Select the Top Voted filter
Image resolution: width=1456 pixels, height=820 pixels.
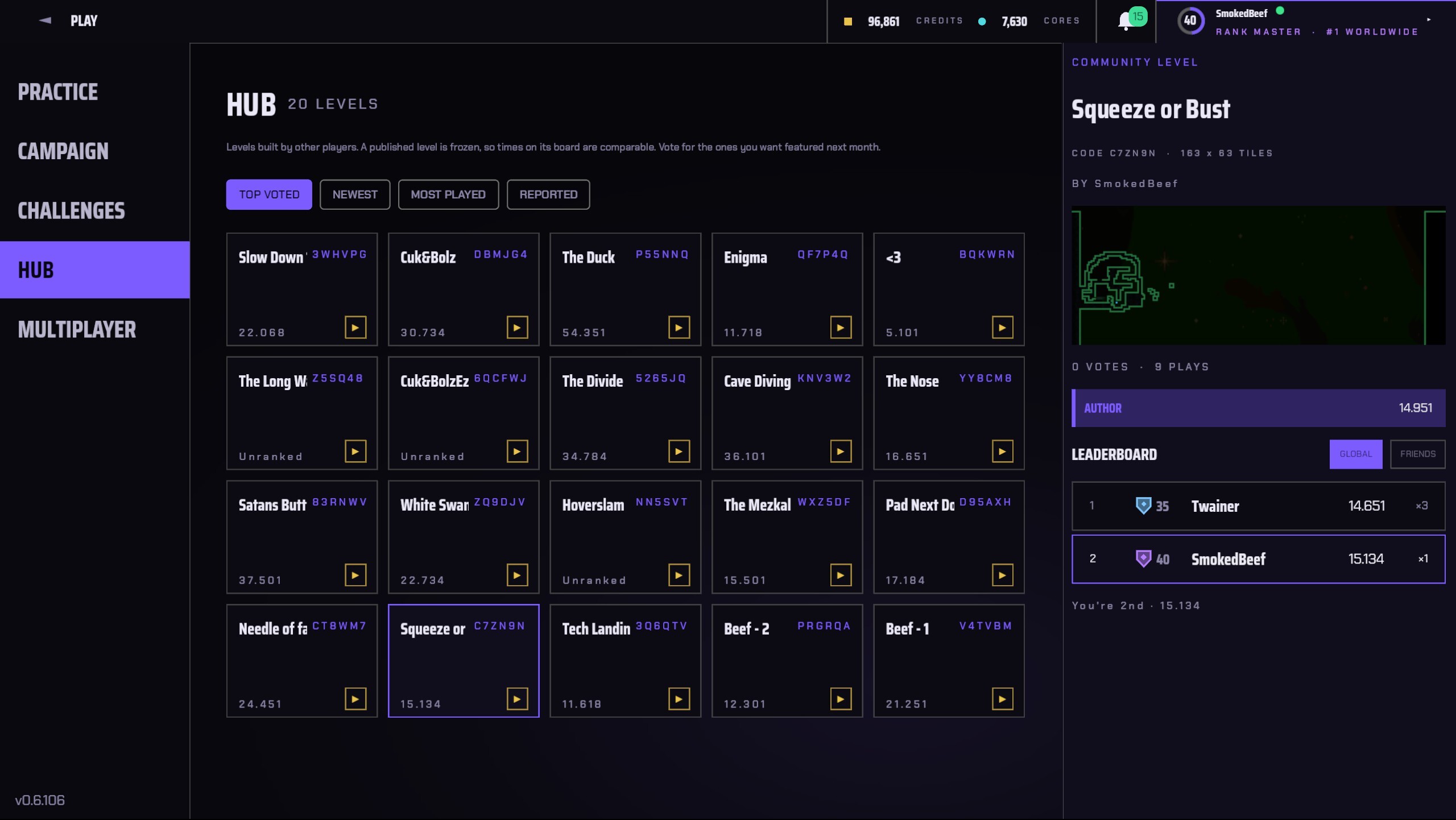point(269,194)
